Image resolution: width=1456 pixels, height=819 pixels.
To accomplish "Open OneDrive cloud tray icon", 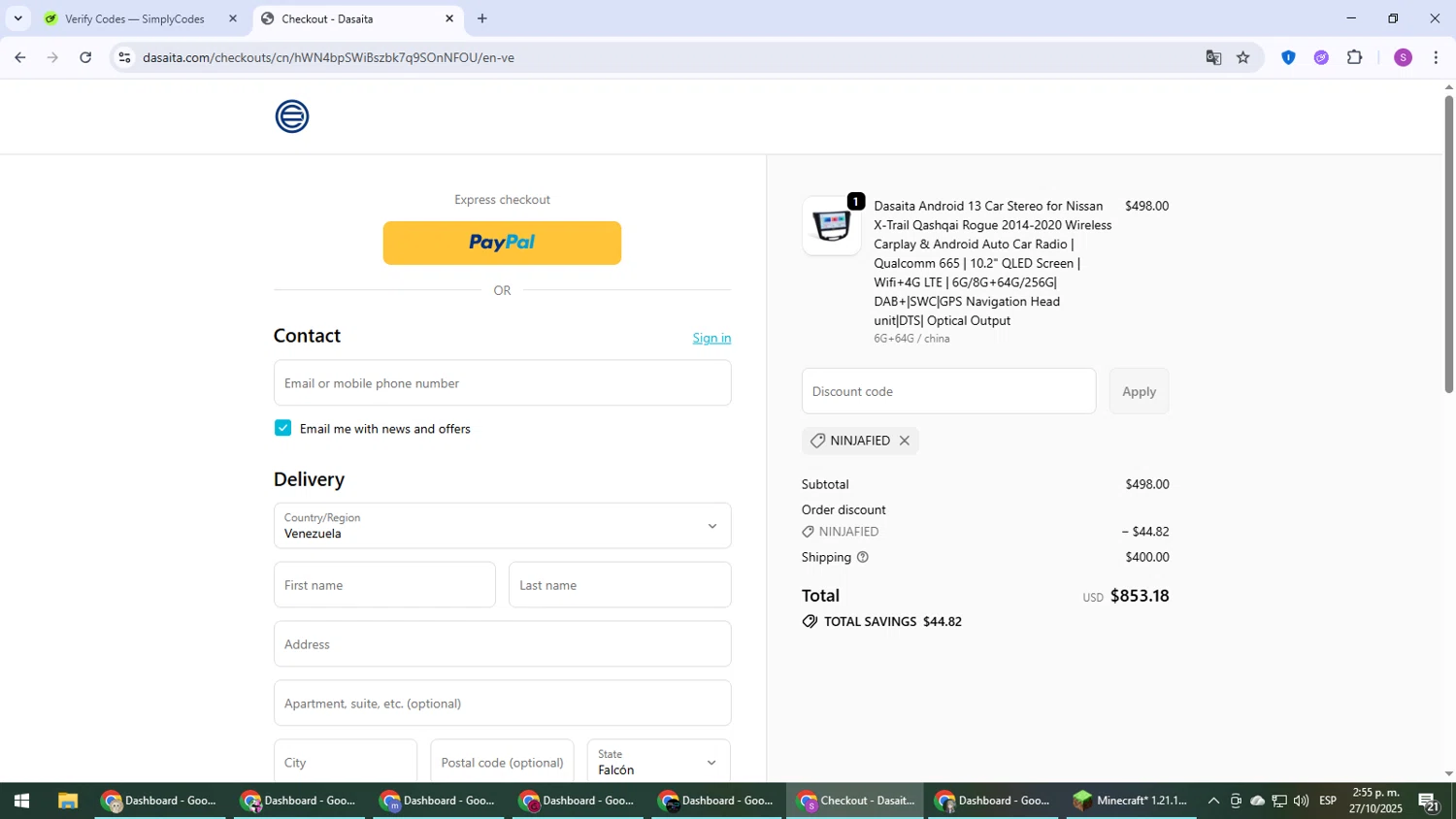I will [1257, 801].
